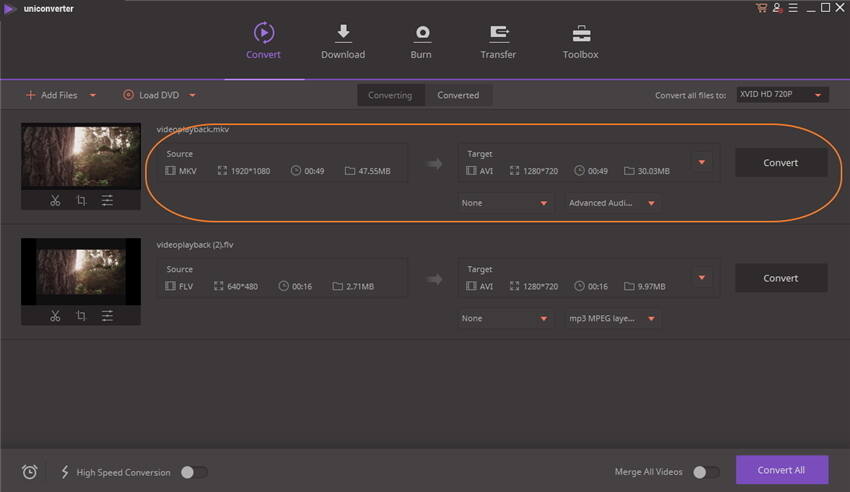
Task: Expand the Add Files dropdown arrow
Action: (93, 95)
